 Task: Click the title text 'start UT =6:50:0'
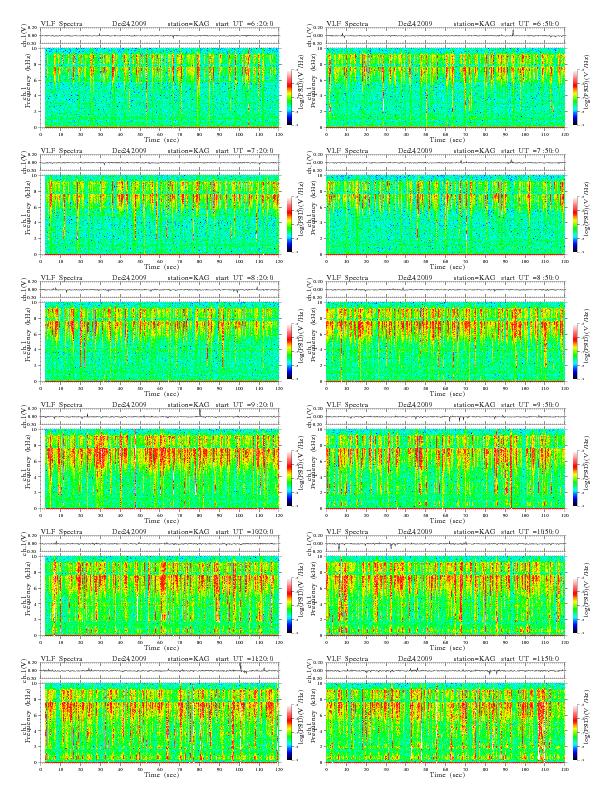coord(530,23)
